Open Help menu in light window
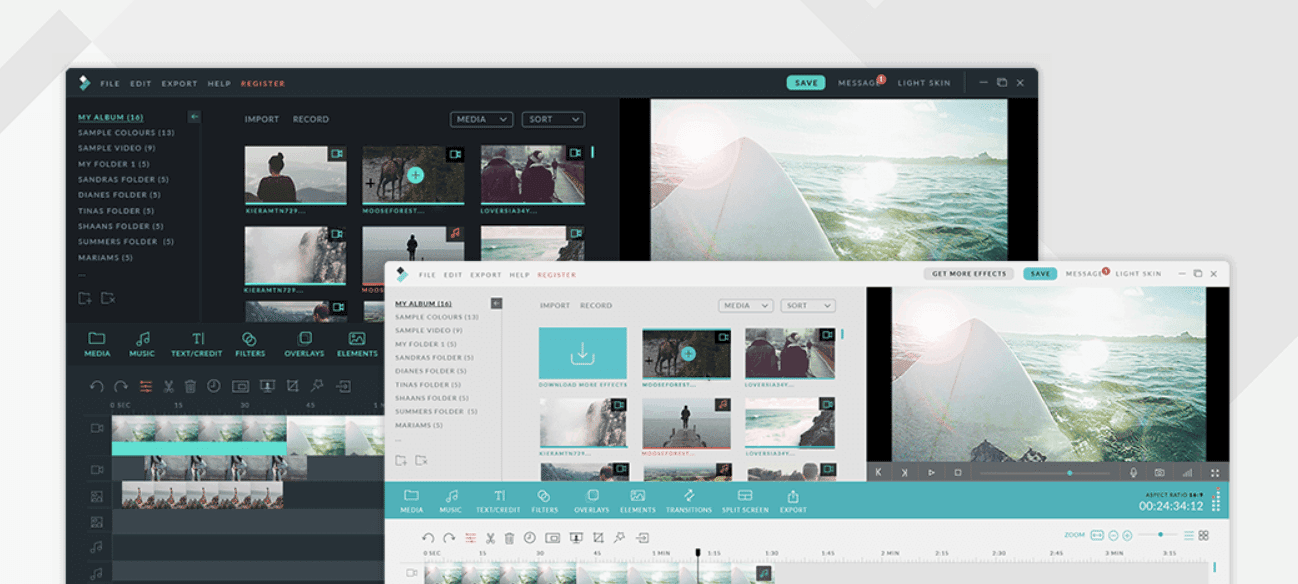Screen dimensions: 1298x584 pos(519,275)
